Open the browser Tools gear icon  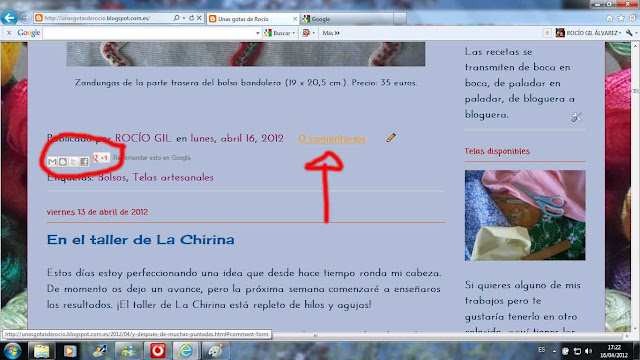[x=633, y=18]
